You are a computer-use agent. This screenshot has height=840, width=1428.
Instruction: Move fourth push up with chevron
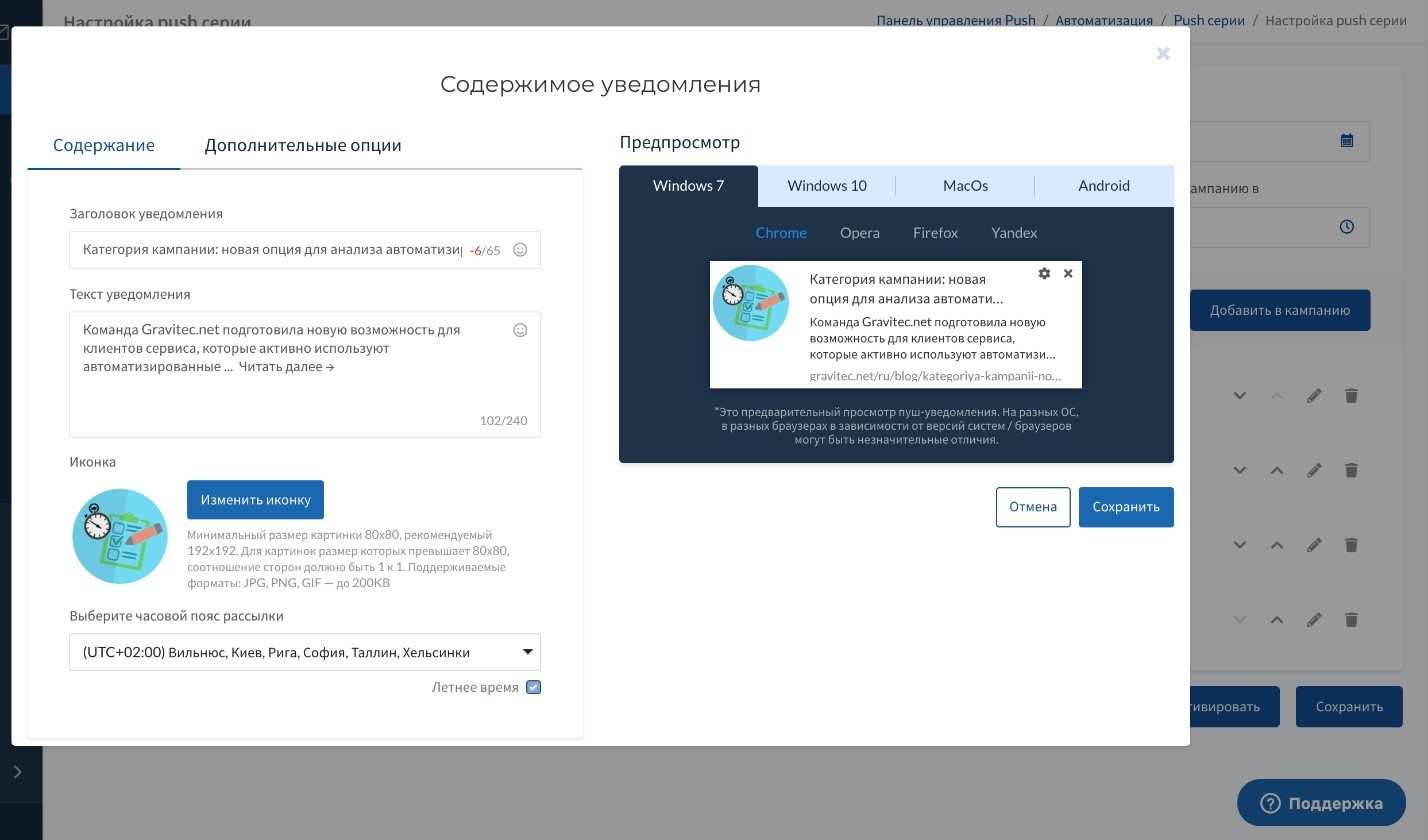pos(1277,620)
